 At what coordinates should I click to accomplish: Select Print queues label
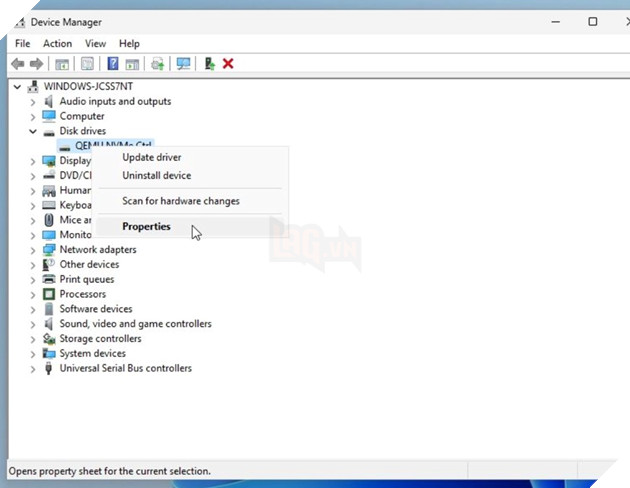pyautogui.click(x=87, y=279)
